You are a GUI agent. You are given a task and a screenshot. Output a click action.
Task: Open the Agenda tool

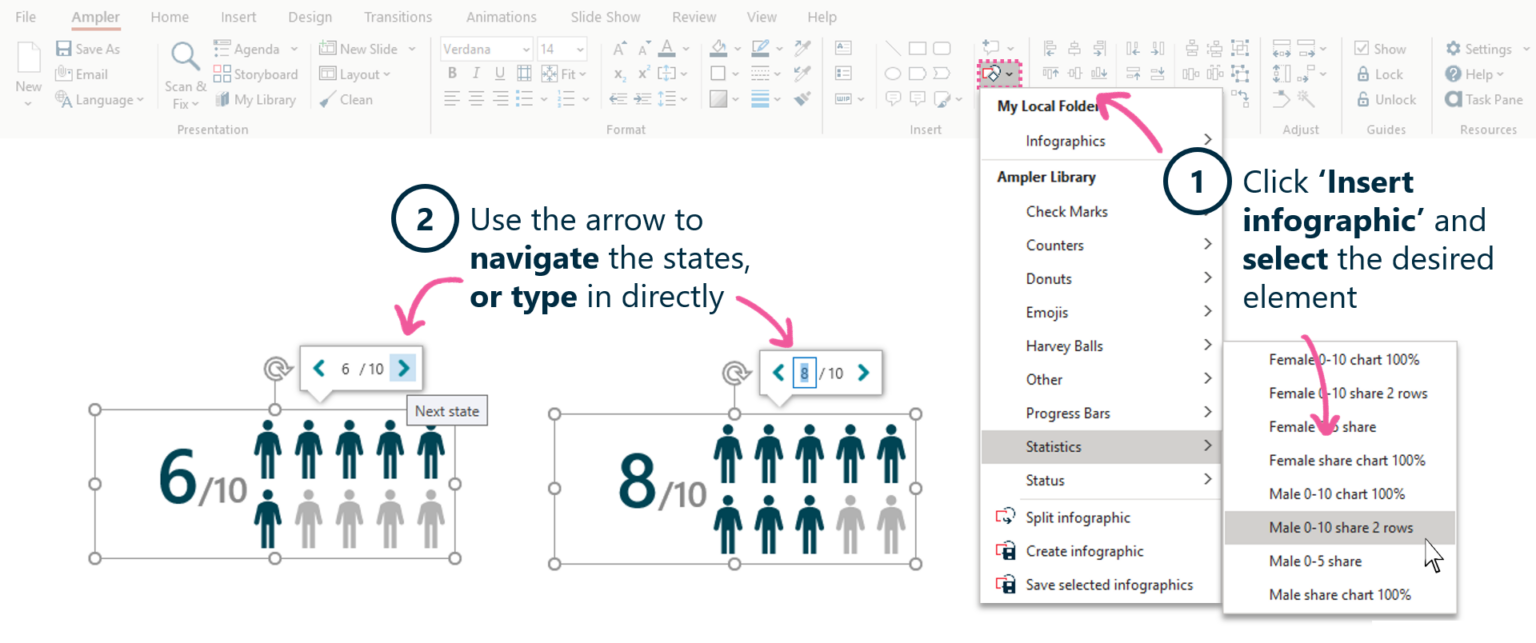254,48
